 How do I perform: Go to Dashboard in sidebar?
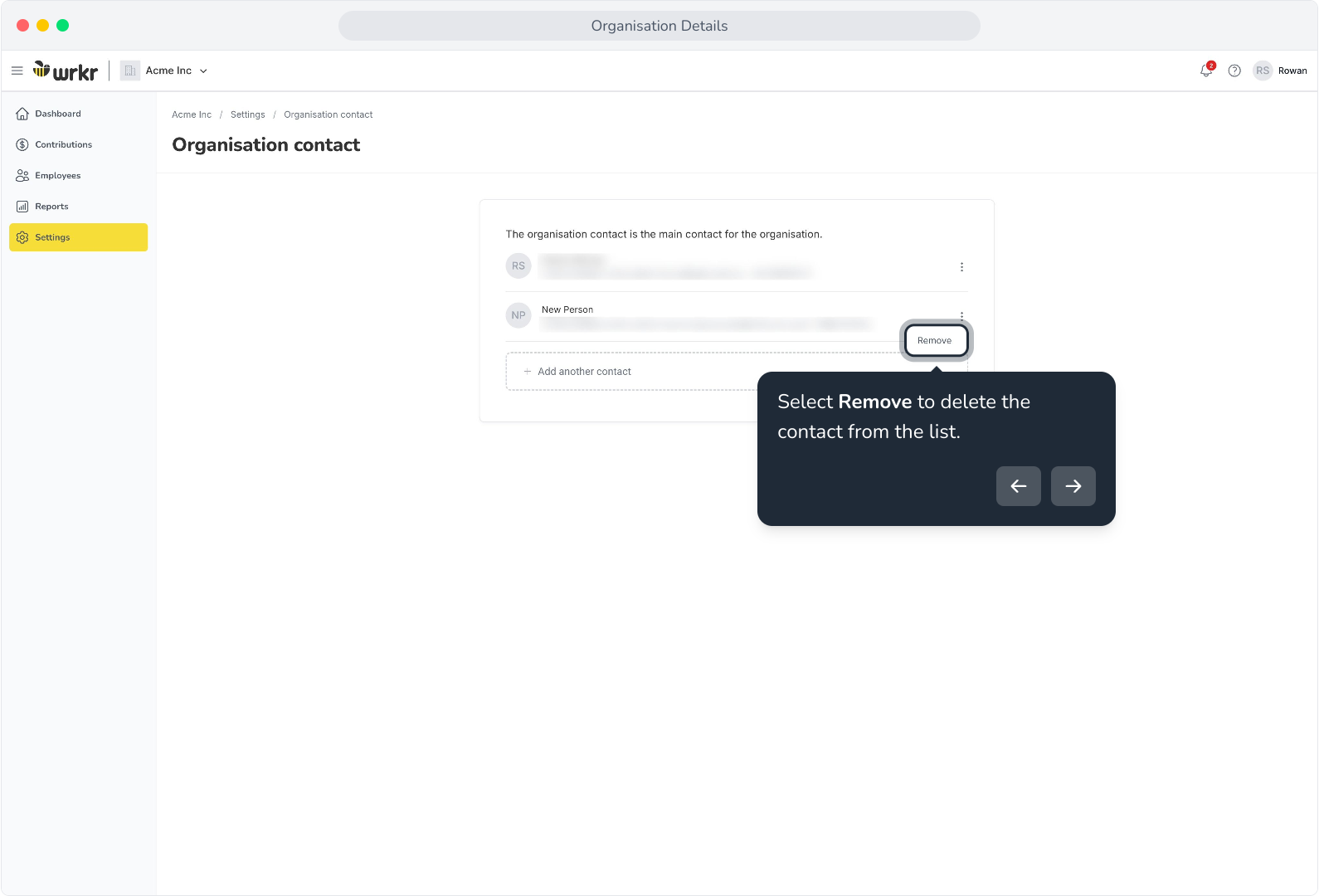point(78,114)
